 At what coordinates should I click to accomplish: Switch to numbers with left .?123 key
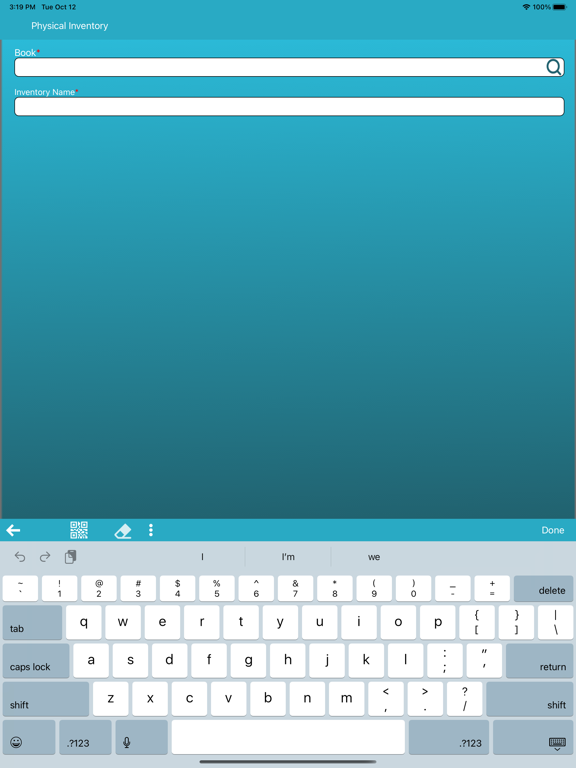pos(85,737)
